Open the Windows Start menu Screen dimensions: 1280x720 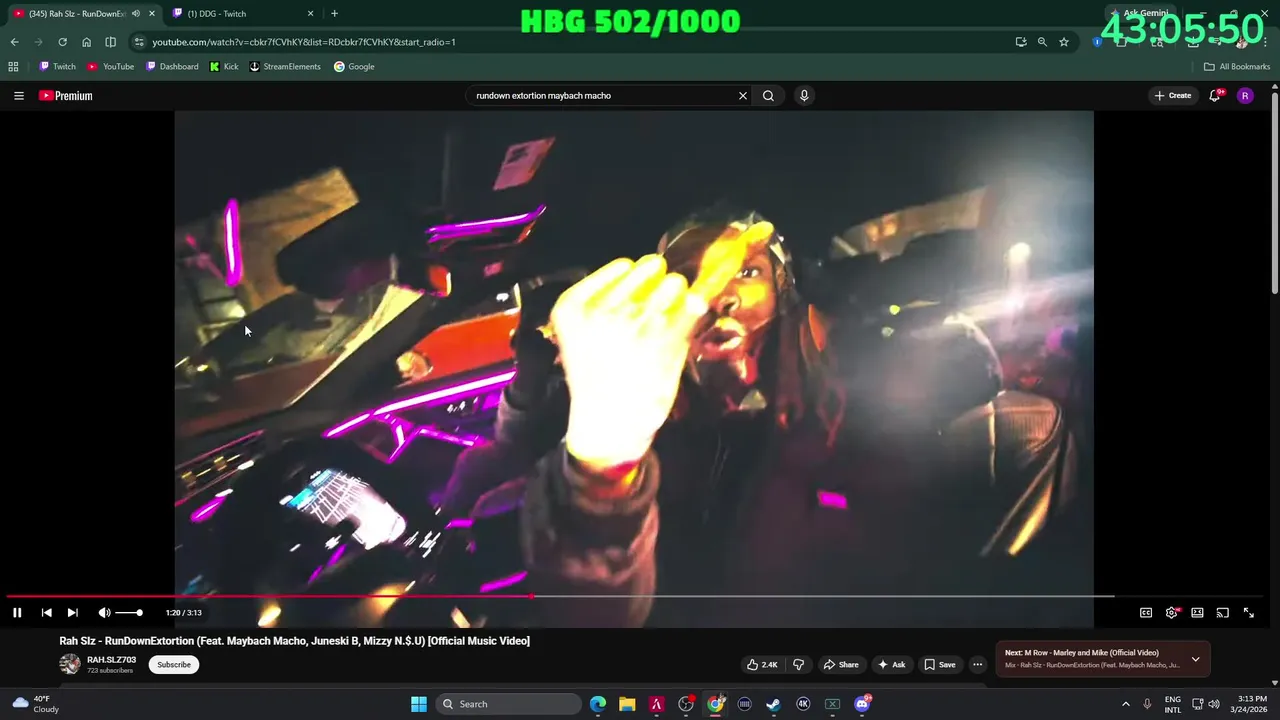click(419, 704)
